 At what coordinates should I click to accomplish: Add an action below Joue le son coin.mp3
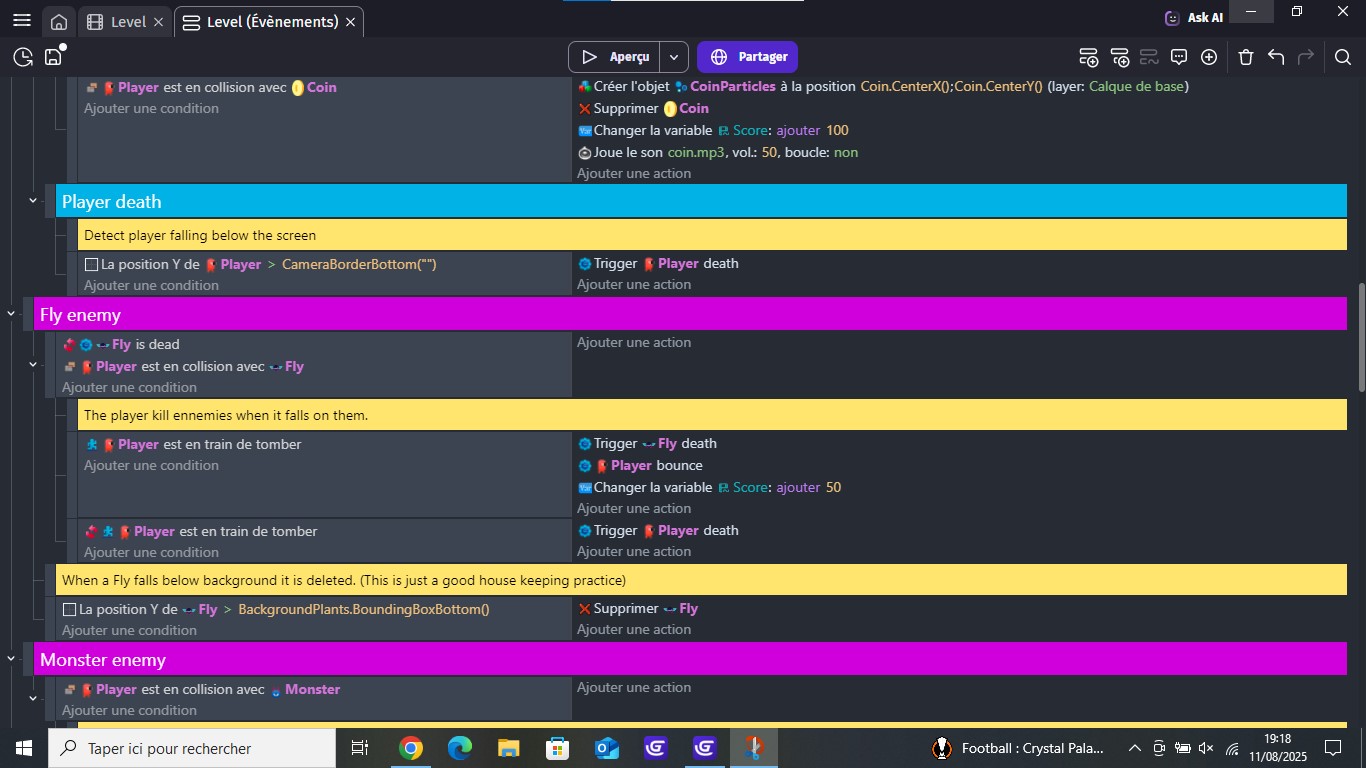[x=634, y=173]
